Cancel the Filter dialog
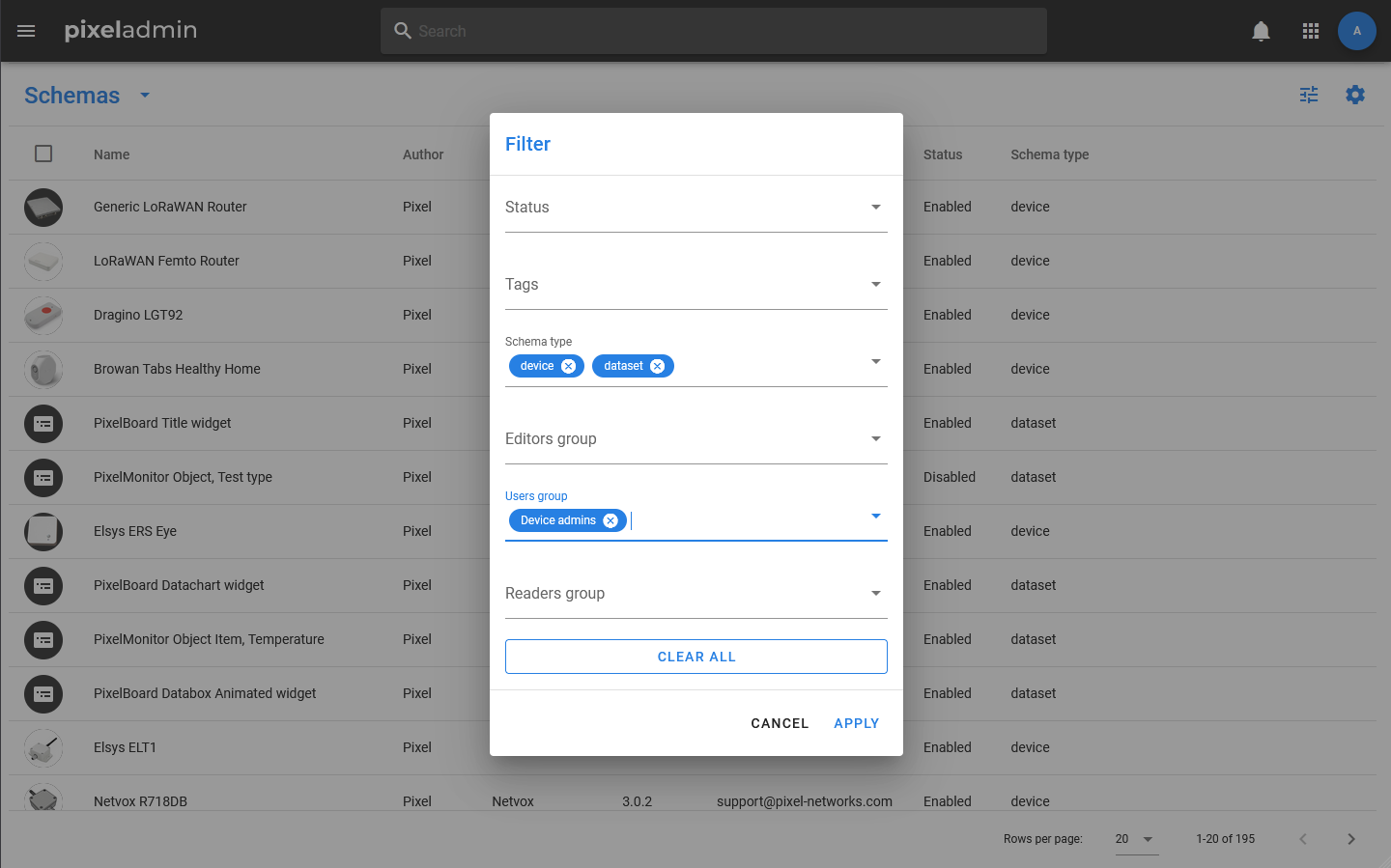1391x868 pixels. (780, 723)
